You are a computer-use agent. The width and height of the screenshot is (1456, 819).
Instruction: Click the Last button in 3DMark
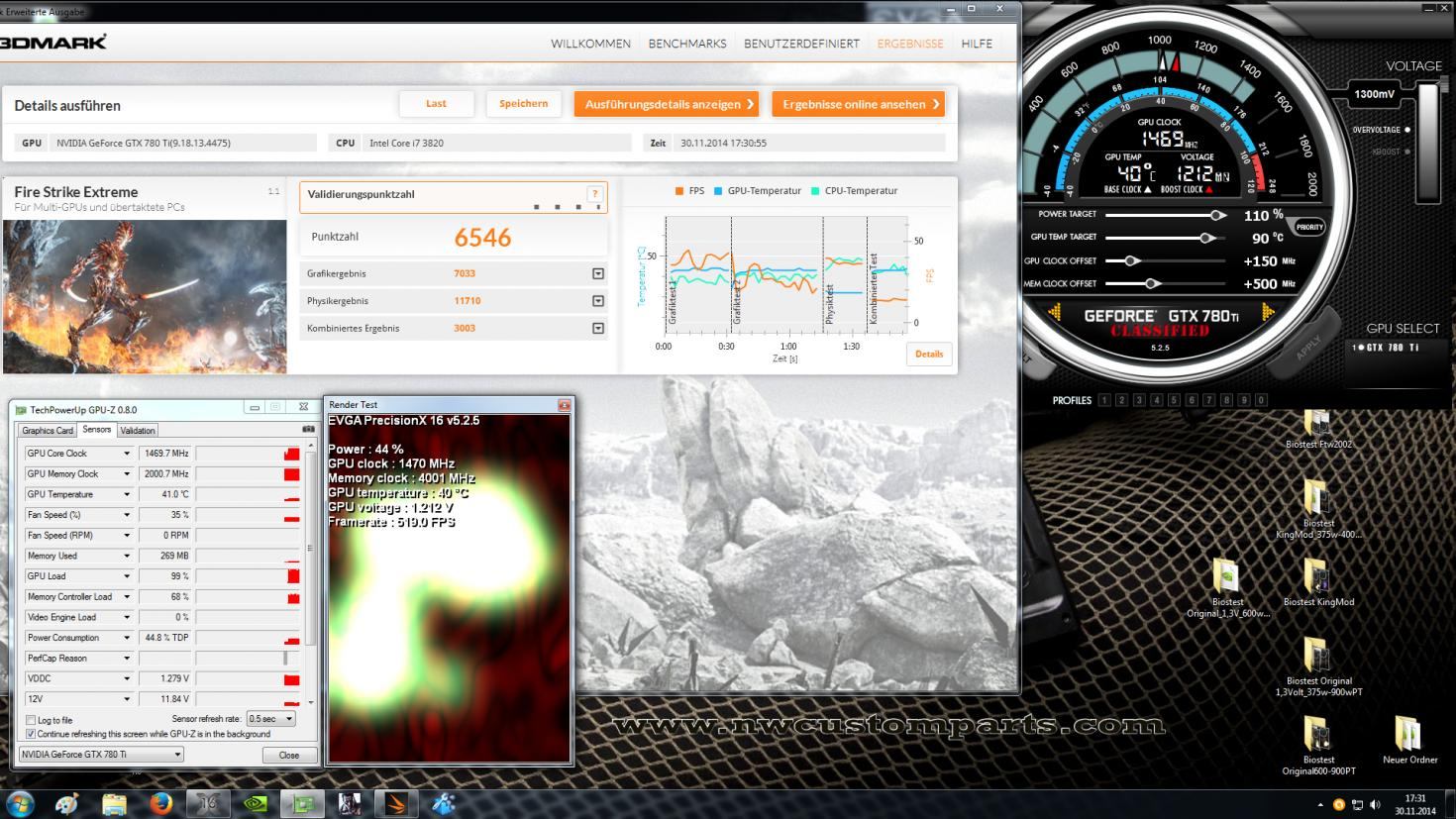click(x=436, y=104)
